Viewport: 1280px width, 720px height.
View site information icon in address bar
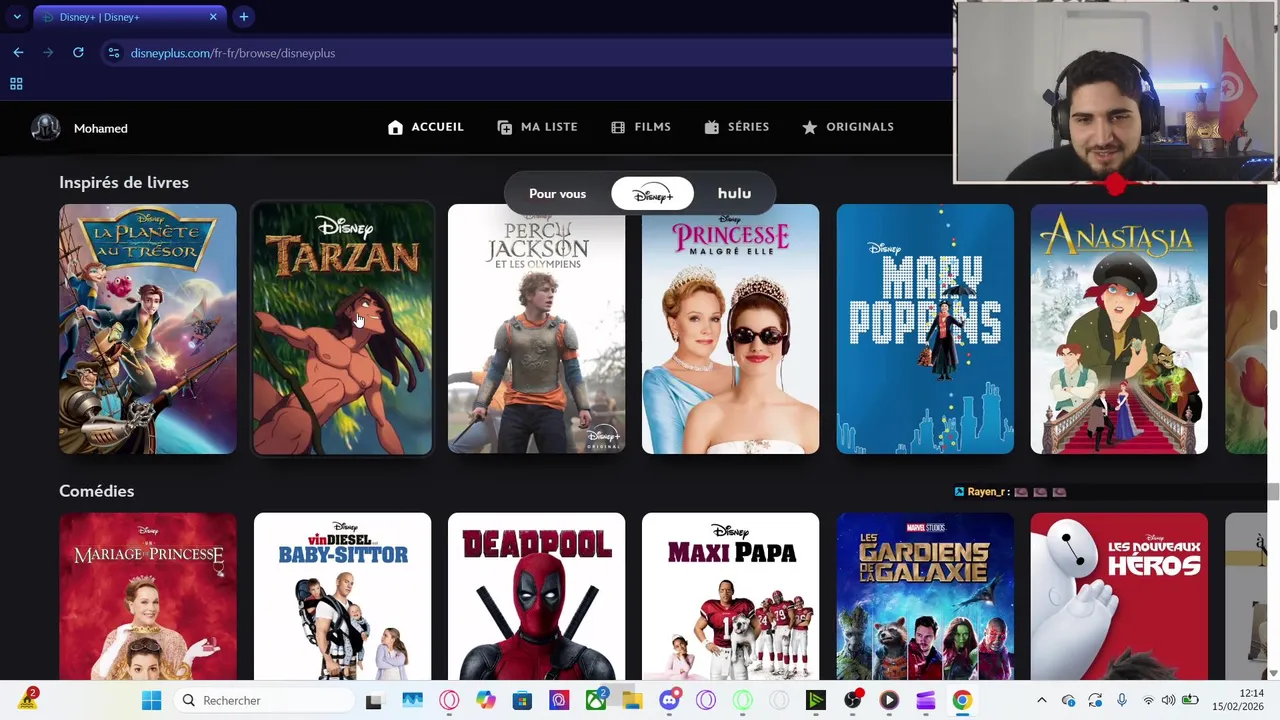tap(114, 53)
